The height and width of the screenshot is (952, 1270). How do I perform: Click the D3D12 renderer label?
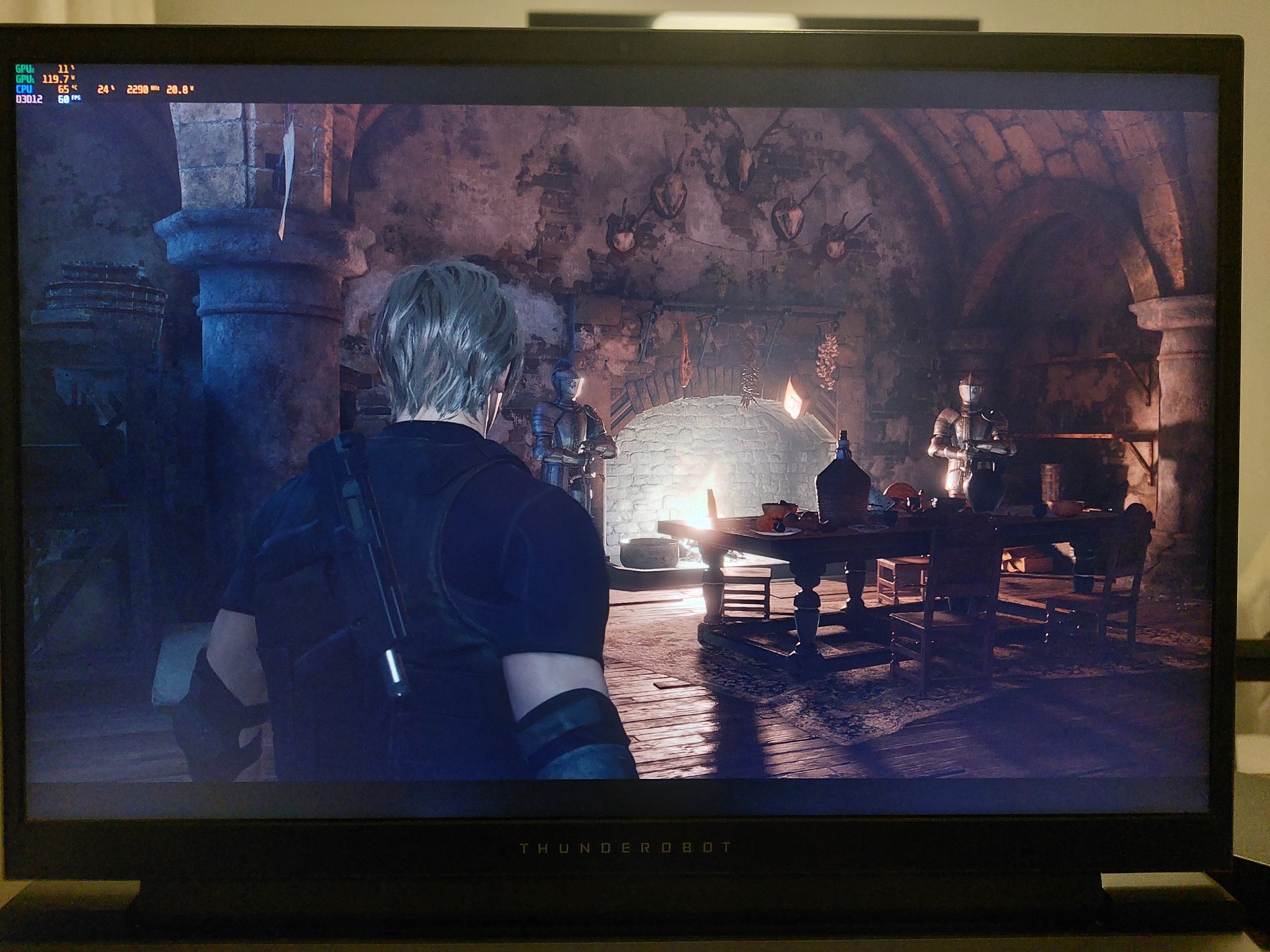tap(29, 99)
